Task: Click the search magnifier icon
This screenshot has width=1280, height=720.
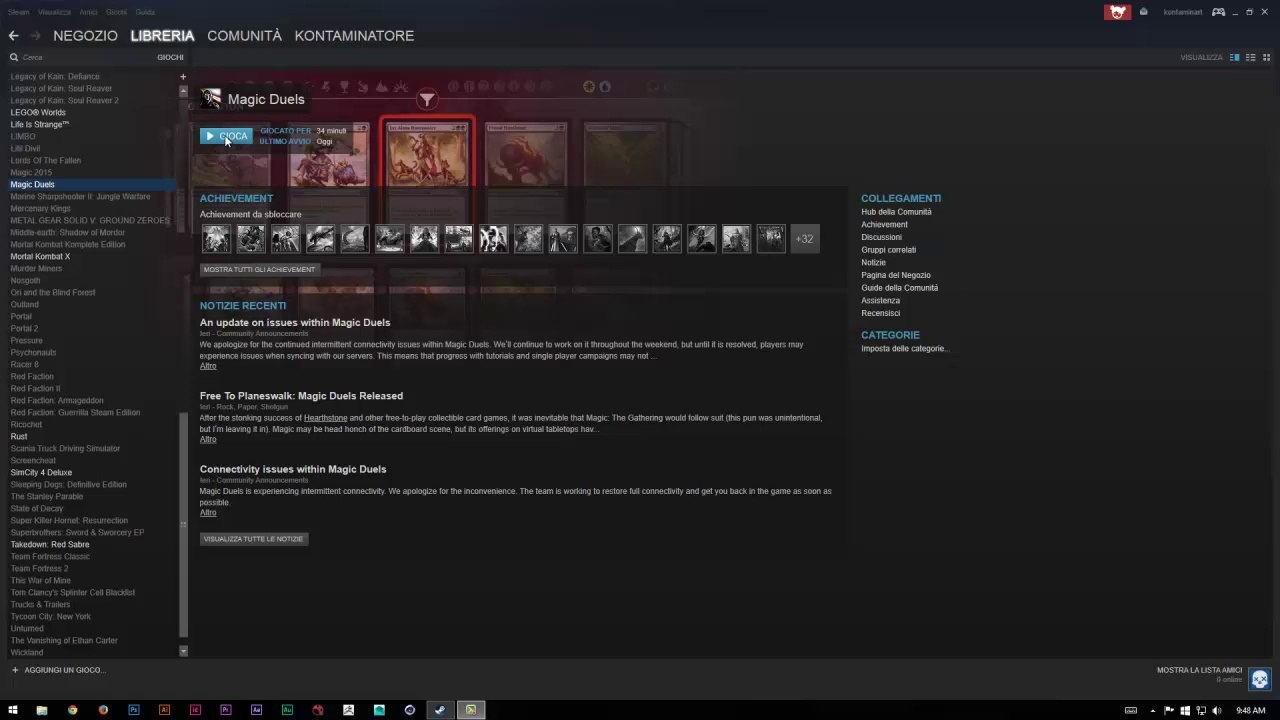Action: [x=14, y=57]
